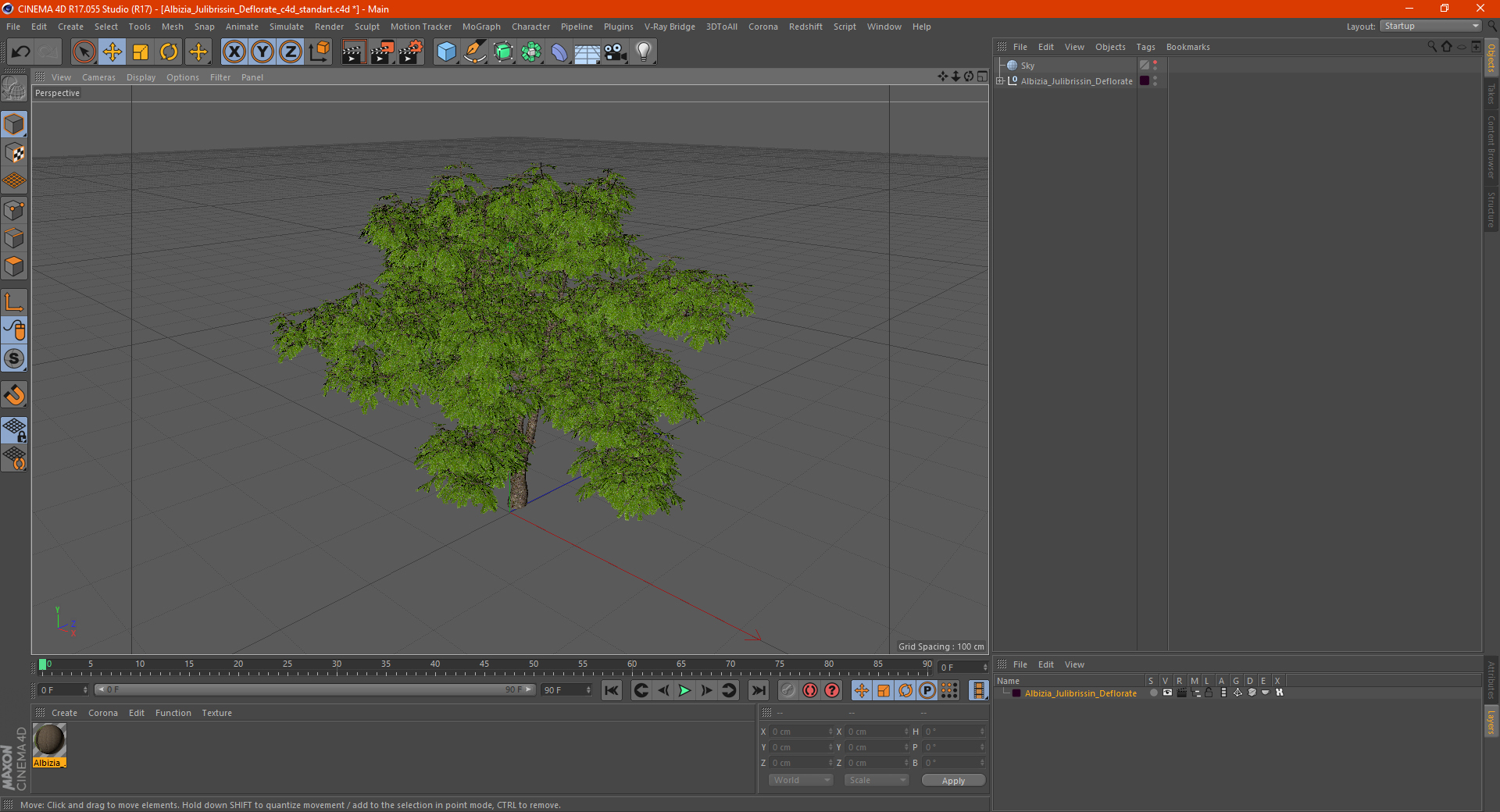Open viewport Cameras menu
This screenshot has width=1500, height=812.
click(x=98, y=77)
